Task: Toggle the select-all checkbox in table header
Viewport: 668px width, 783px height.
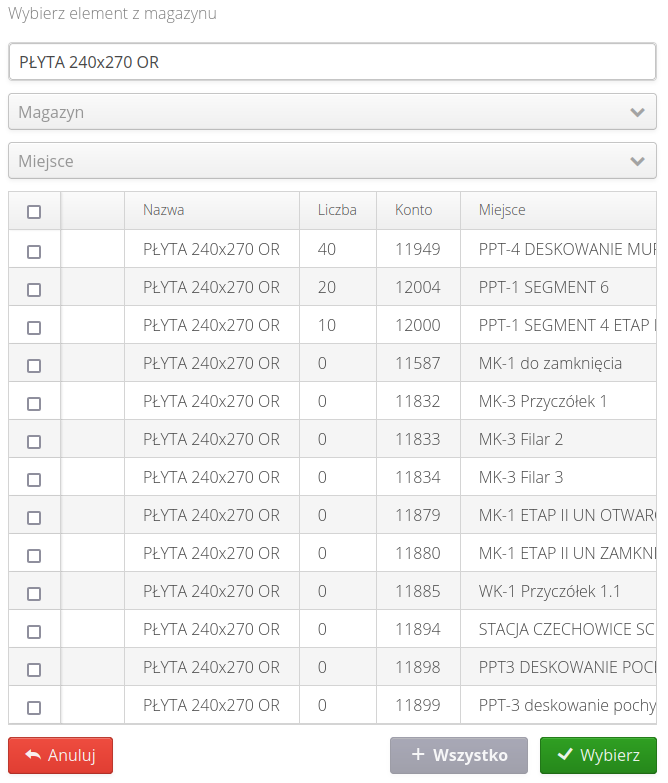Action: coord(34,211)
